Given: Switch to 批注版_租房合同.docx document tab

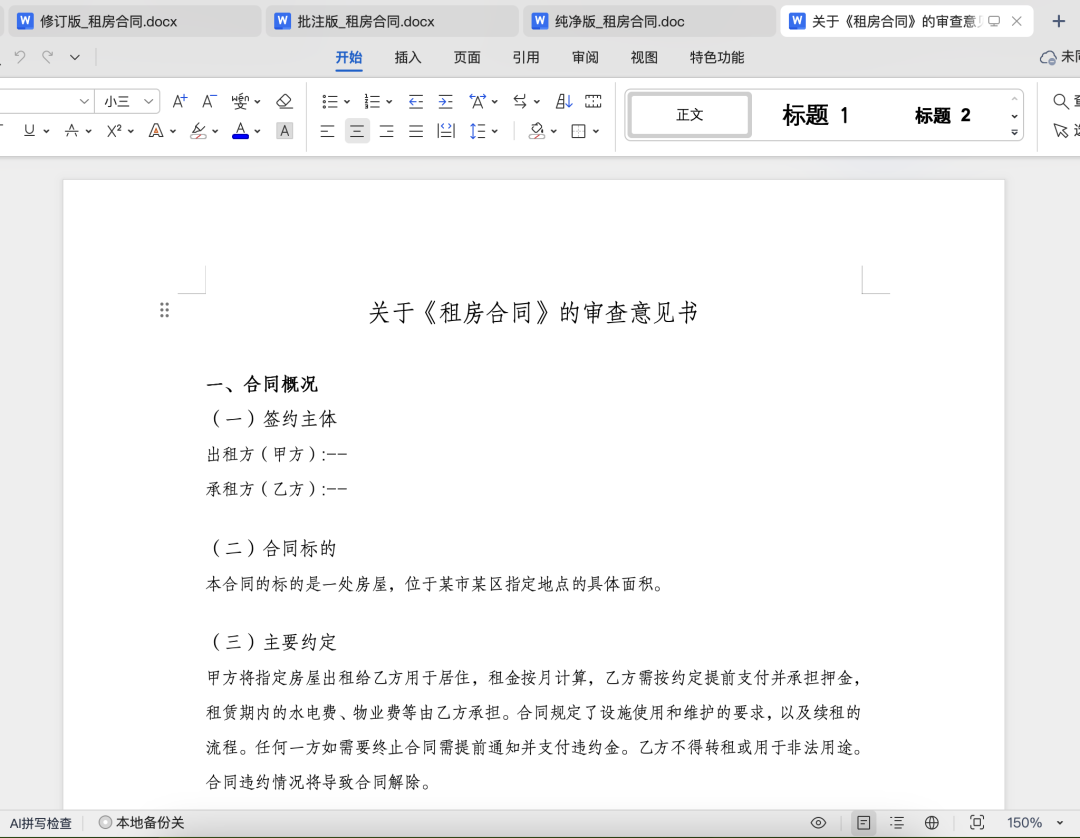Looking at the screenshot, I should (x=393, y=21).
